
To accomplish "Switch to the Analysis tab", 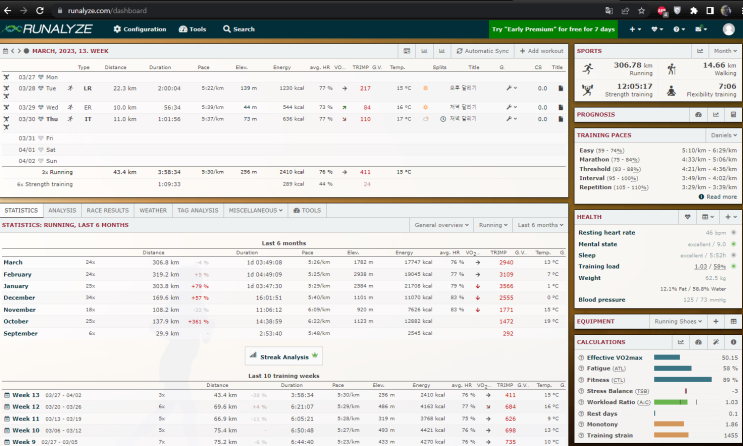I will click(x=62, y=210).
